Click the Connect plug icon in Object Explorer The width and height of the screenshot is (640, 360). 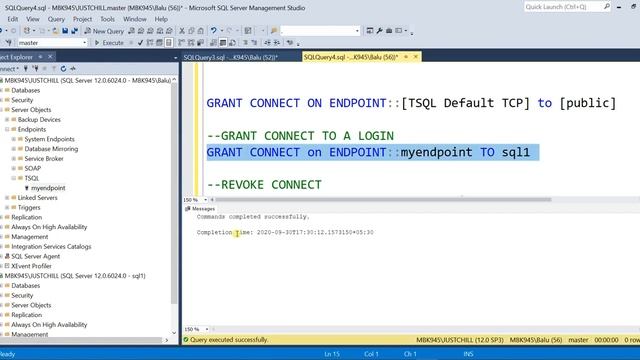[x=26, y=69]
